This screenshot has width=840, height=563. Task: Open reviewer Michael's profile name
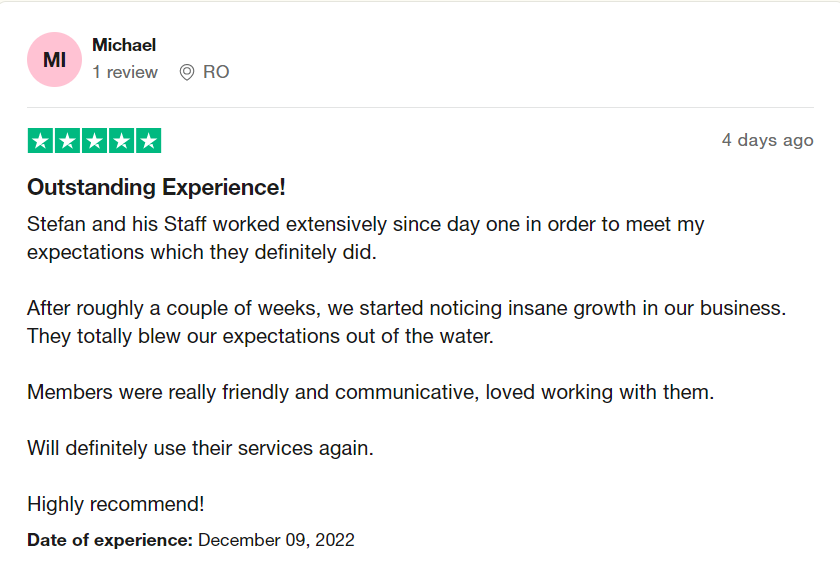tap(124, 45)
